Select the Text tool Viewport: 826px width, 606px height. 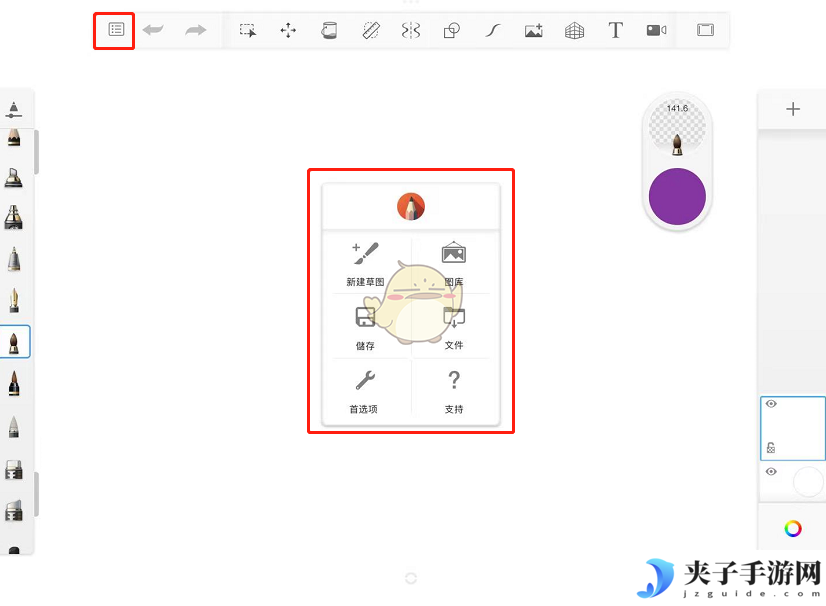[615, 30]
